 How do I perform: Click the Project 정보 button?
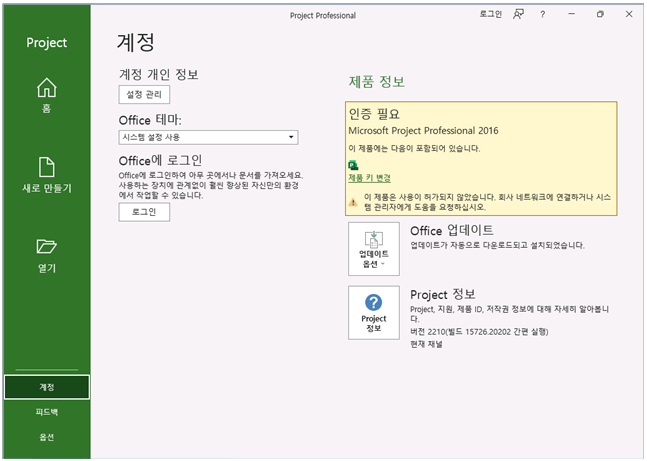[374, 312]
